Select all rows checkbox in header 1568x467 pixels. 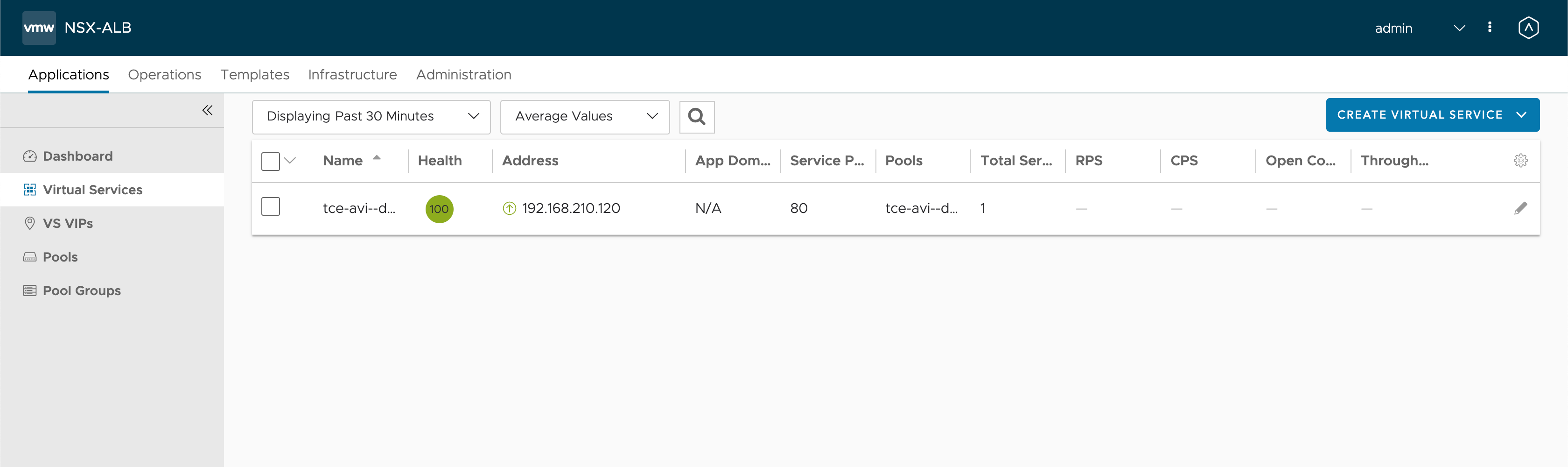pos(270,162)
